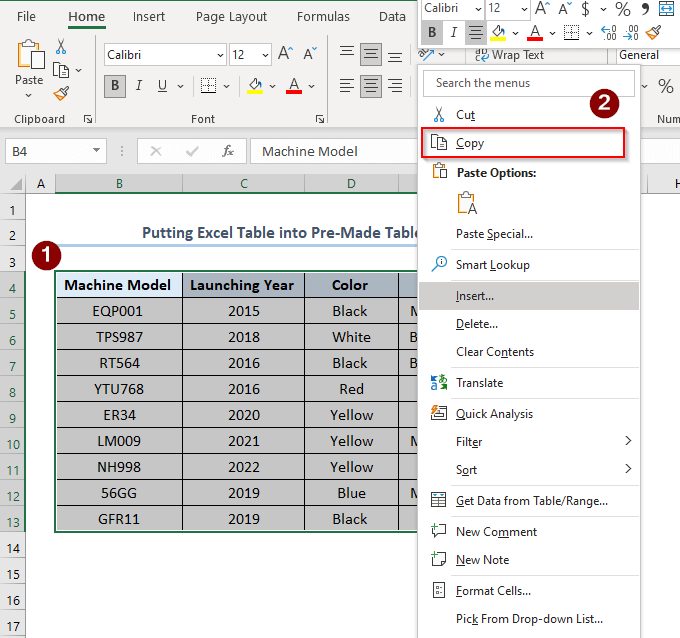Click the Paste icon in the Clipboard group

click(x=29, y=56)
